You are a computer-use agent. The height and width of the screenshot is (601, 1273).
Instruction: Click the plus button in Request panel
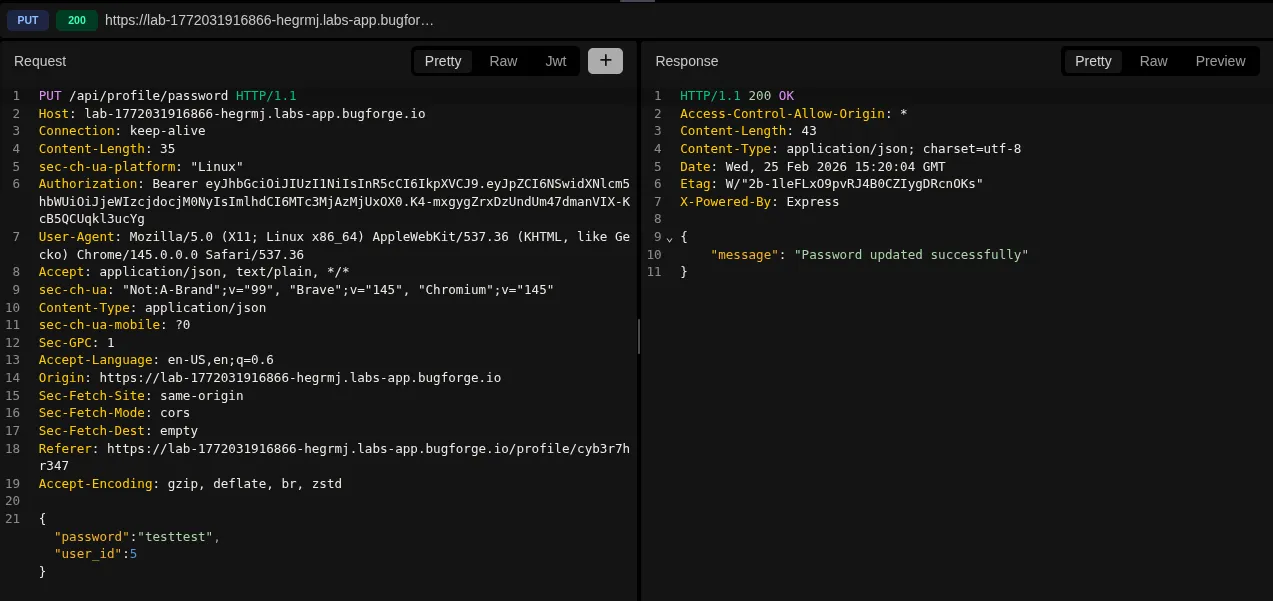pyautogui.click(x=605, y=61)
